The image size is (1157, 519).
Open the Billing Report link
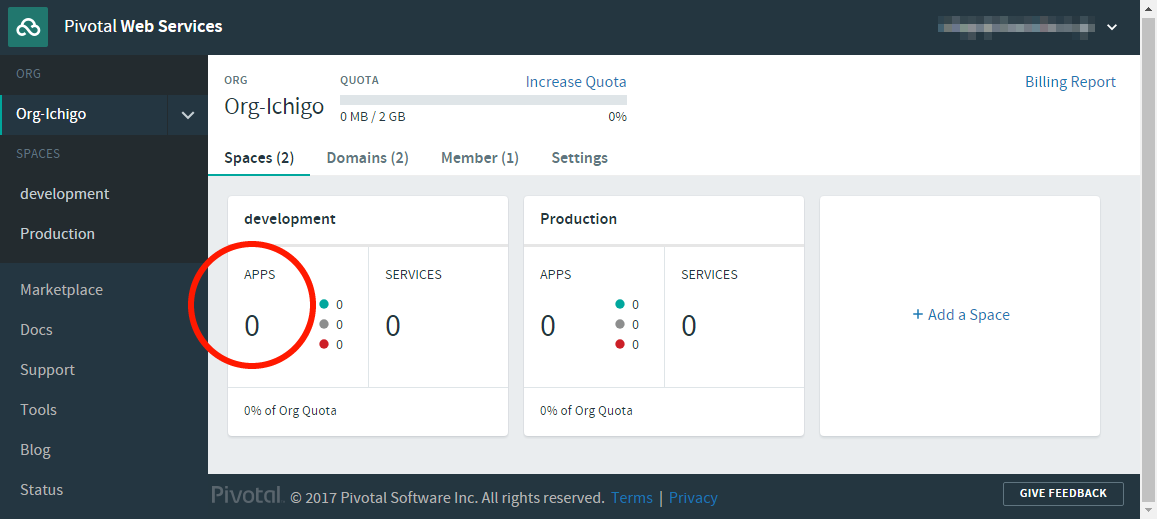1070,82
